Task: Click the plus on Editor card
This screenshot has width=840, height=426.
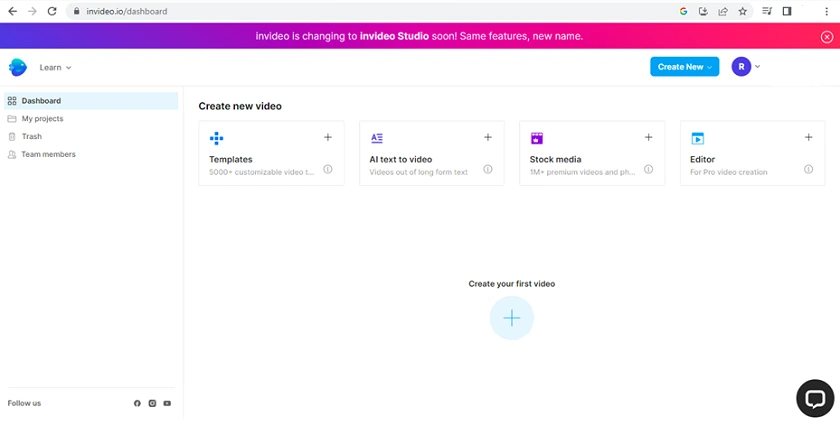Action: [x=808, y=137]
